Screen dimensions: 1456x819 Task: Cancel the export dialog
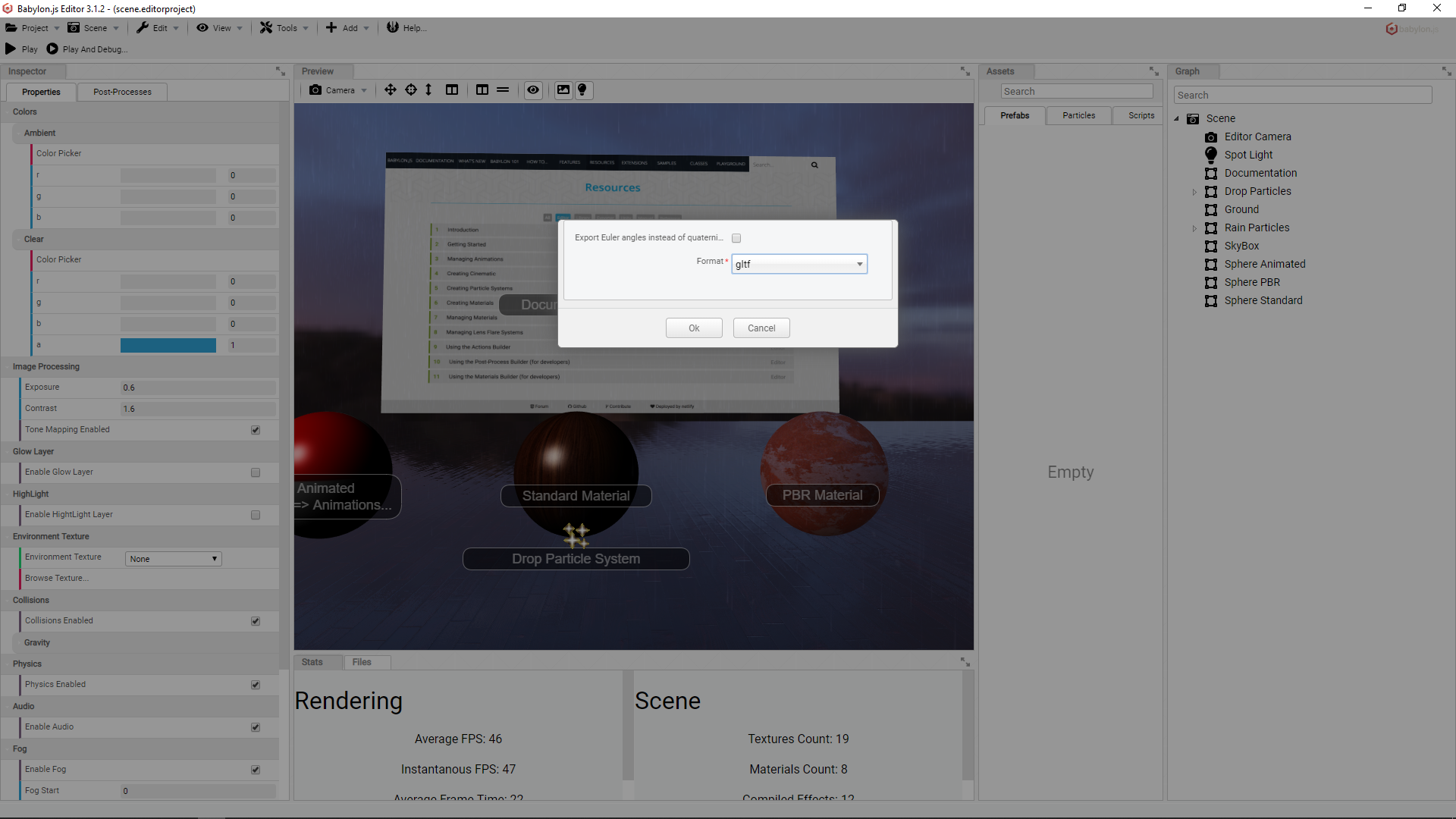(x=761, y=328)
